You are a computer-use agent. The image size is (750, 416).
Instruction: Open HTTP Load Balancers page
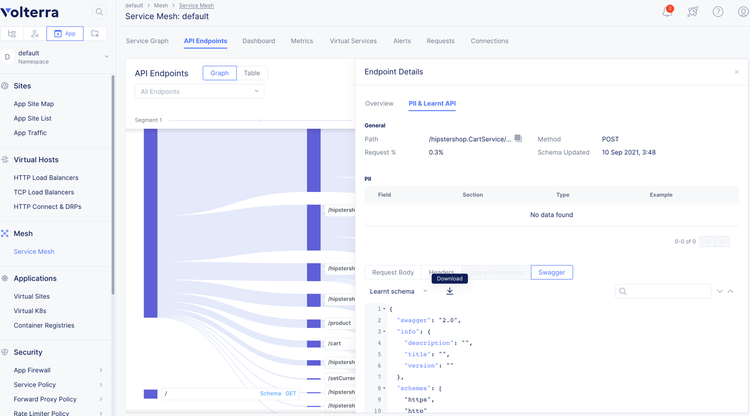(x=46, y=178)
